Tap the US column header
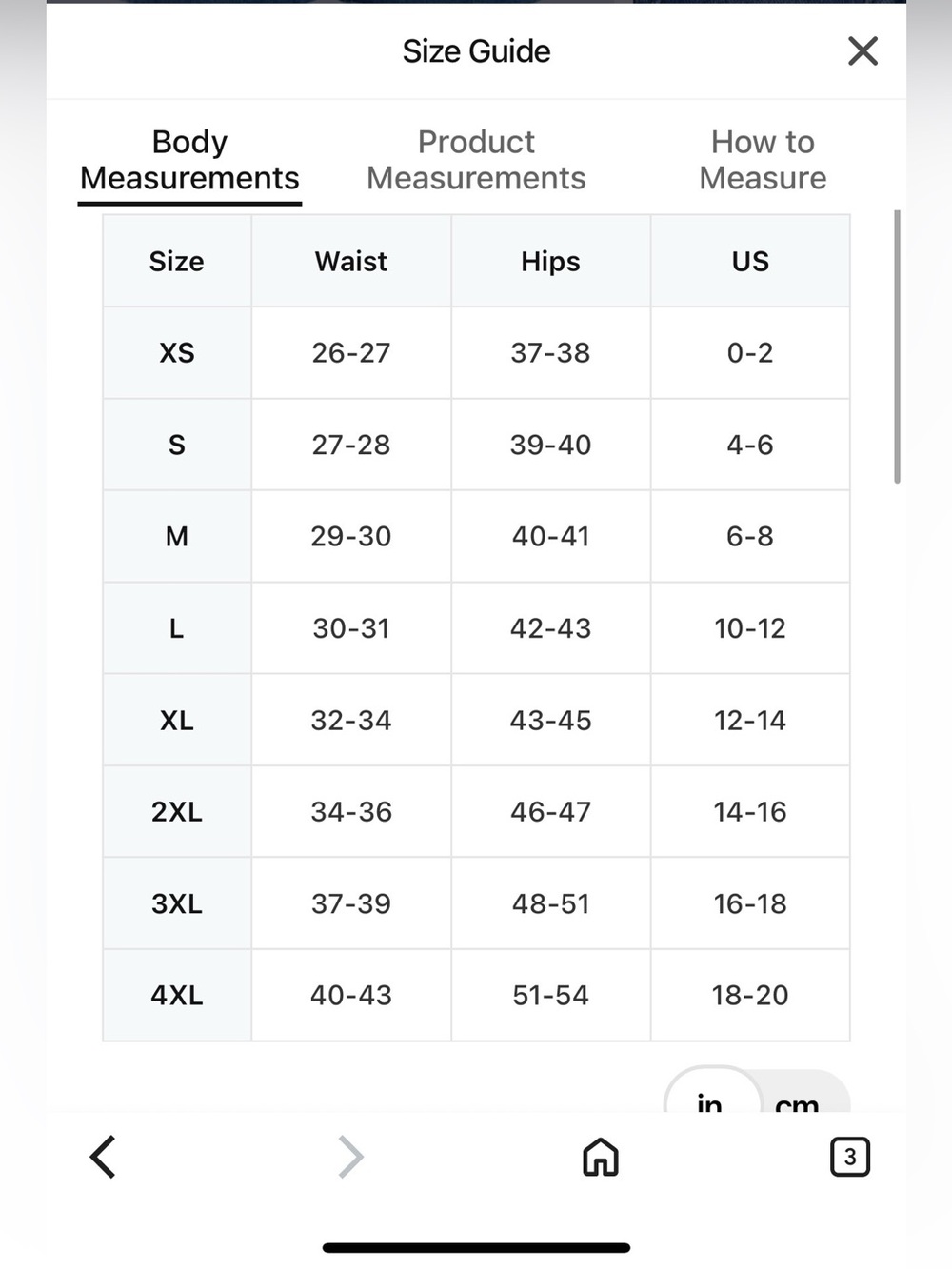This screenshot has width=952, height=1269. 750,262
